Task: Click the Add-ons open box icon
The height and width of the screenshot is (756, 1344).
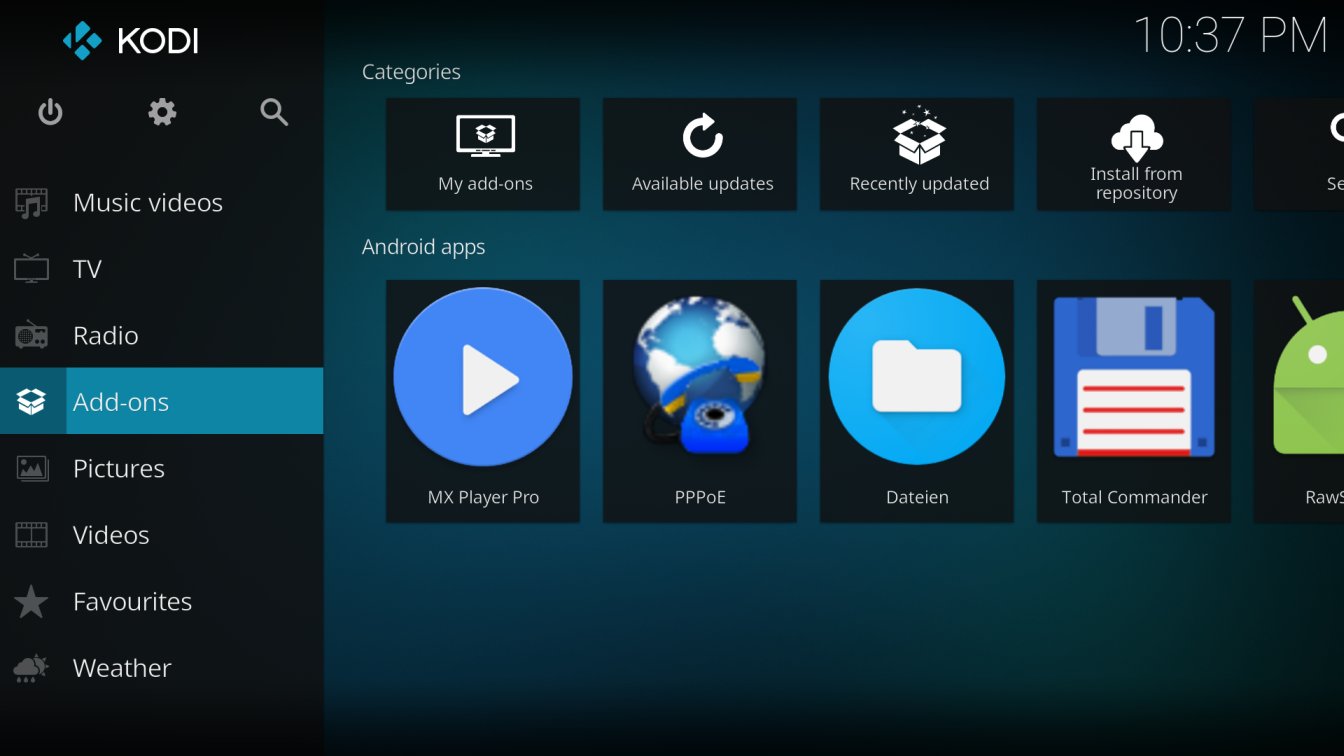Action: point(31,402)
